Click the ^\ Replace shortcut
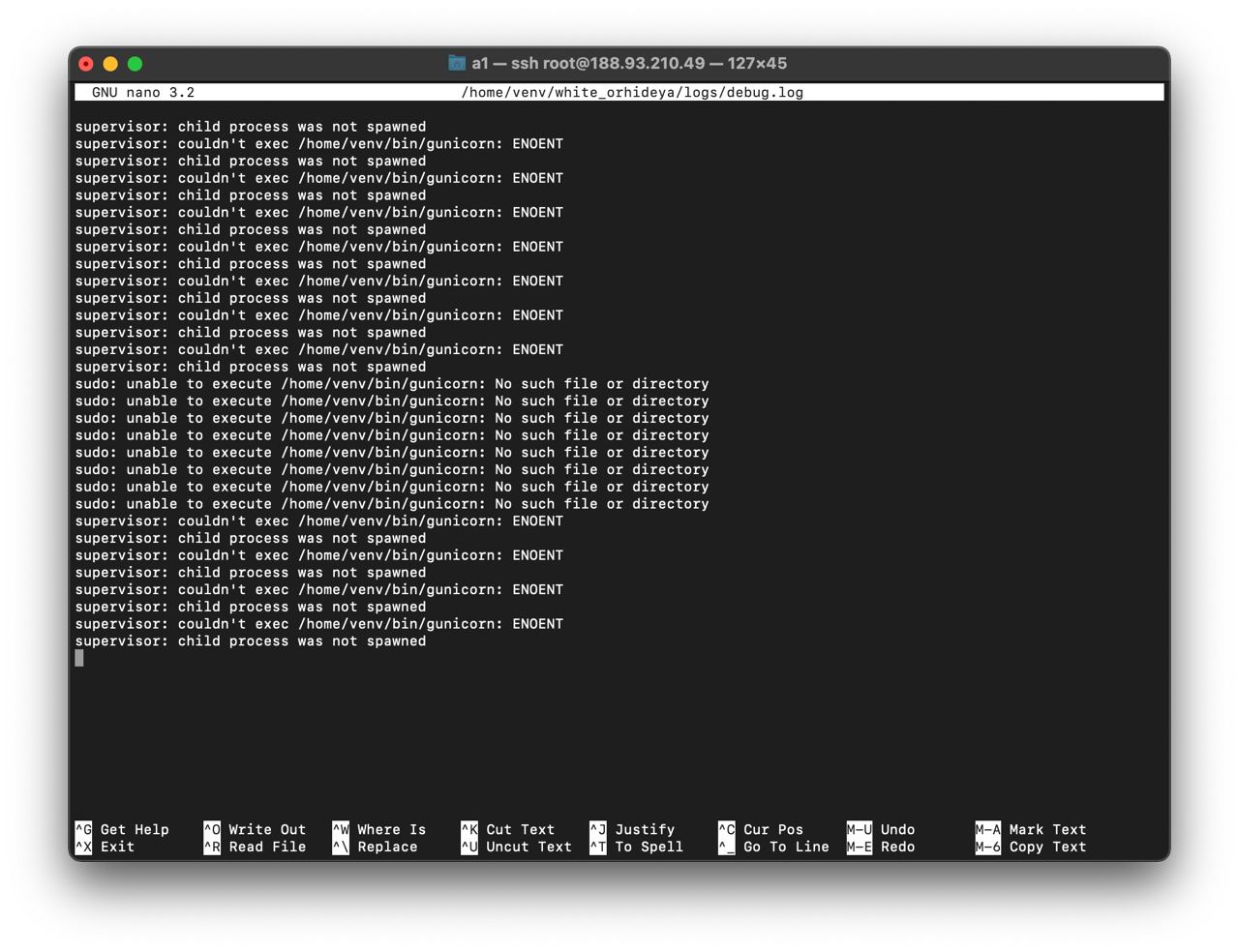1239x952 pixels. pyautogui.click(x=375, y=848)
